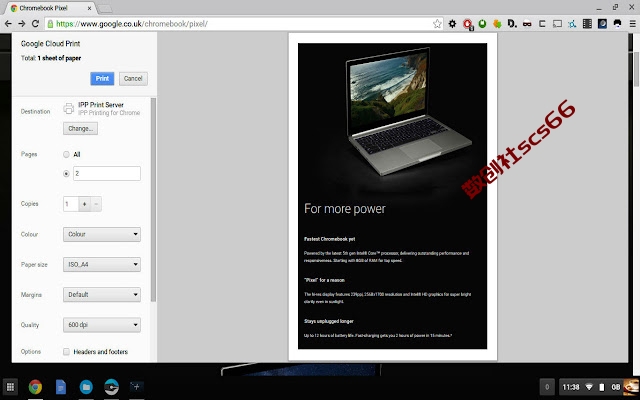Click the blue Print button

point(102,78)
